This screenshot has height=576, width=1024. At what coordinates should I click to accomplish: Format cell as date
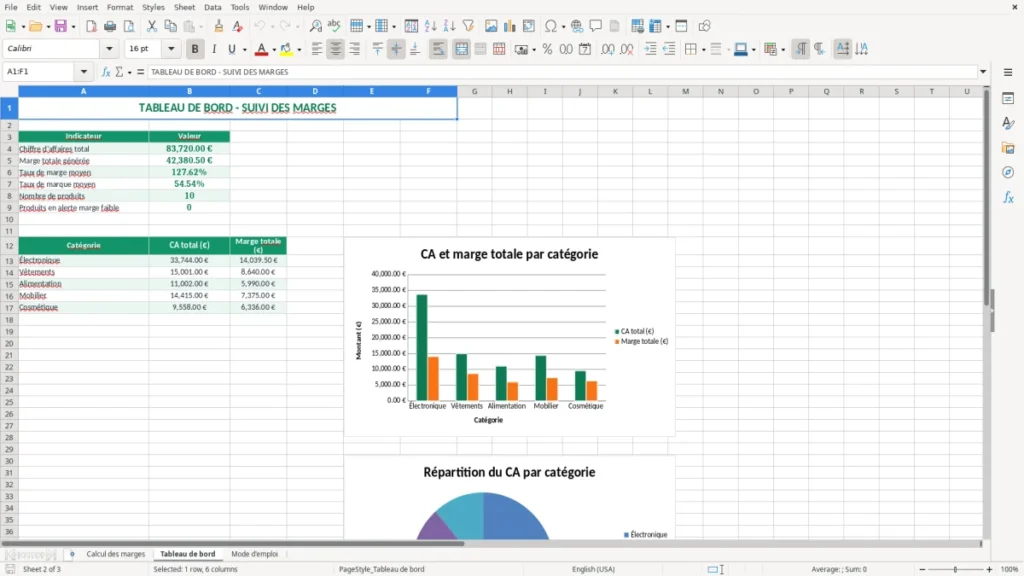click(x=585, y=49)
